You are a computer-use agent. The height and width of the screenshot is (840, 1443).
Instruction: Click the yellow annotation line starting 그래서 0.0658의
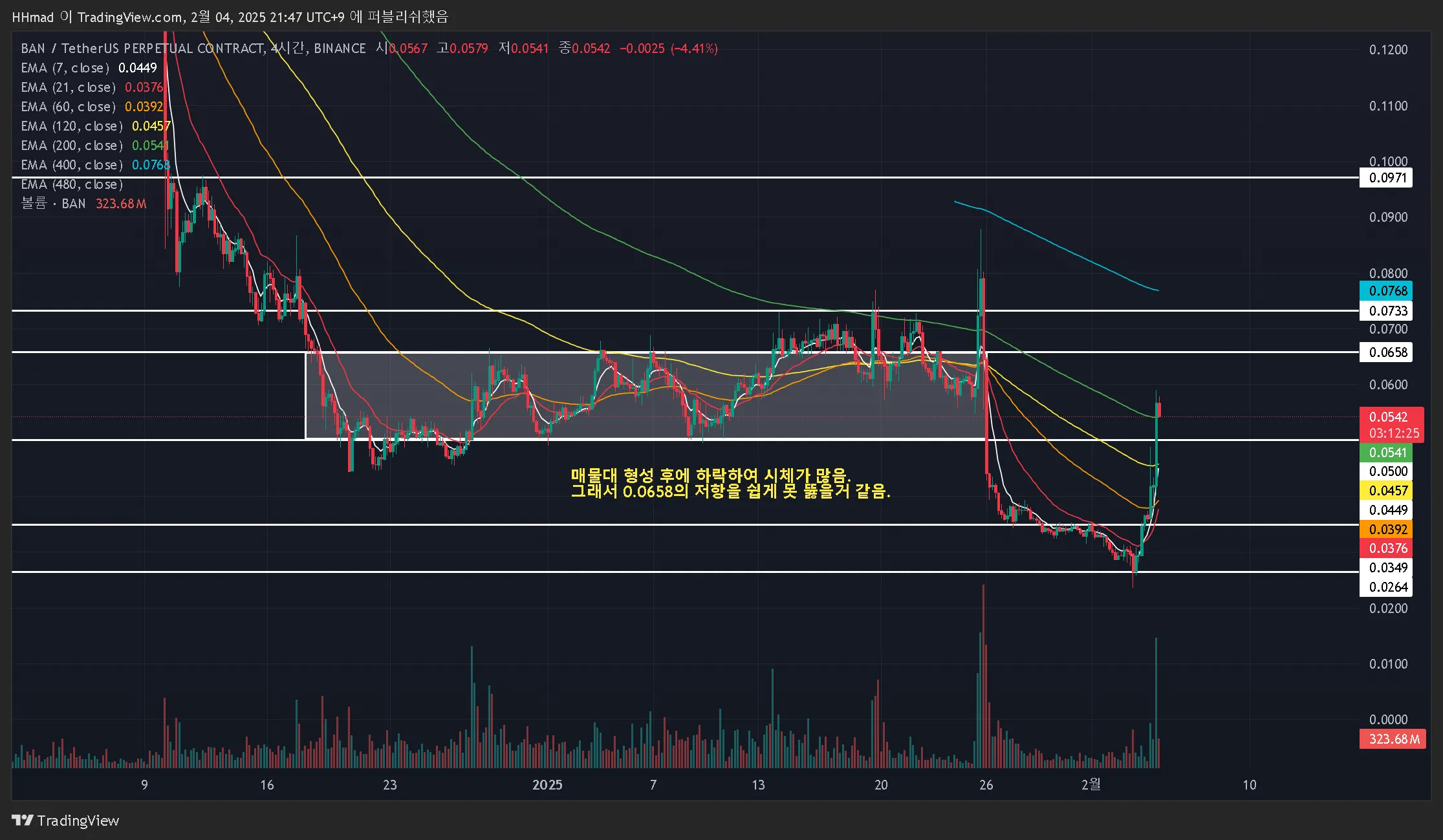pos(730,491)
